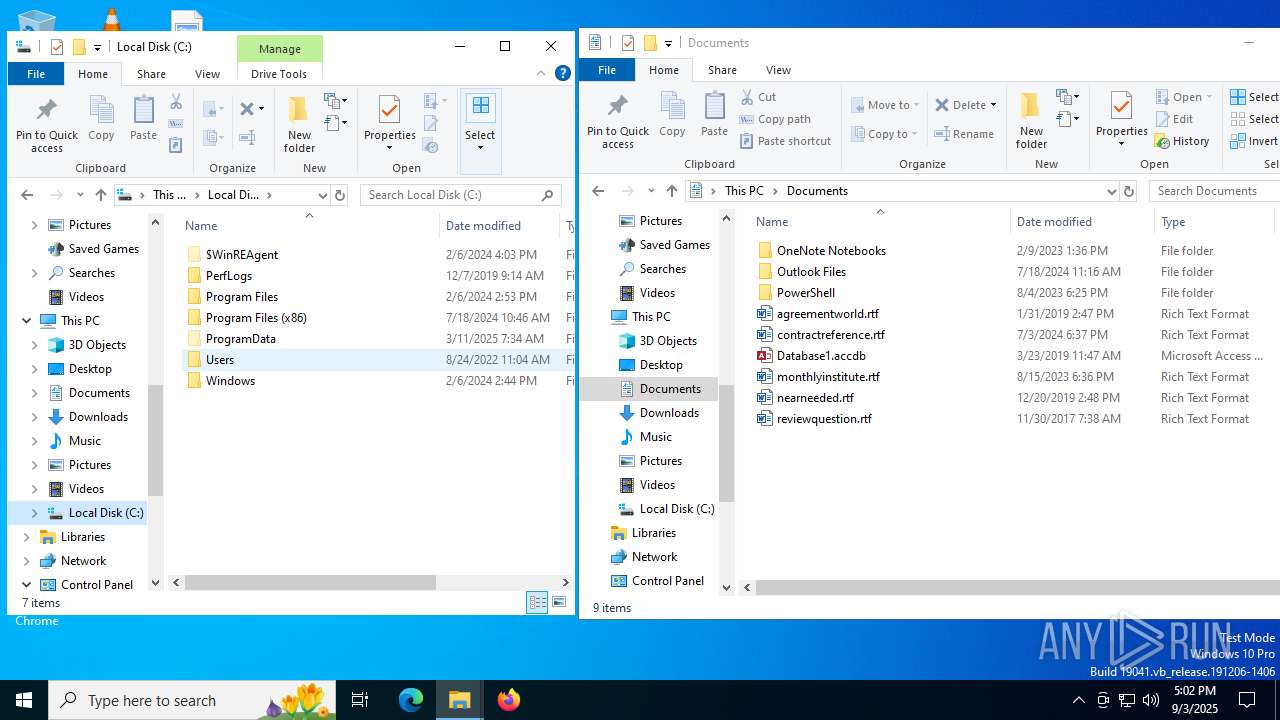1280x720 pixels.
Task: Open the File tab in Local Disk window
Action: (x=36, y=74)
